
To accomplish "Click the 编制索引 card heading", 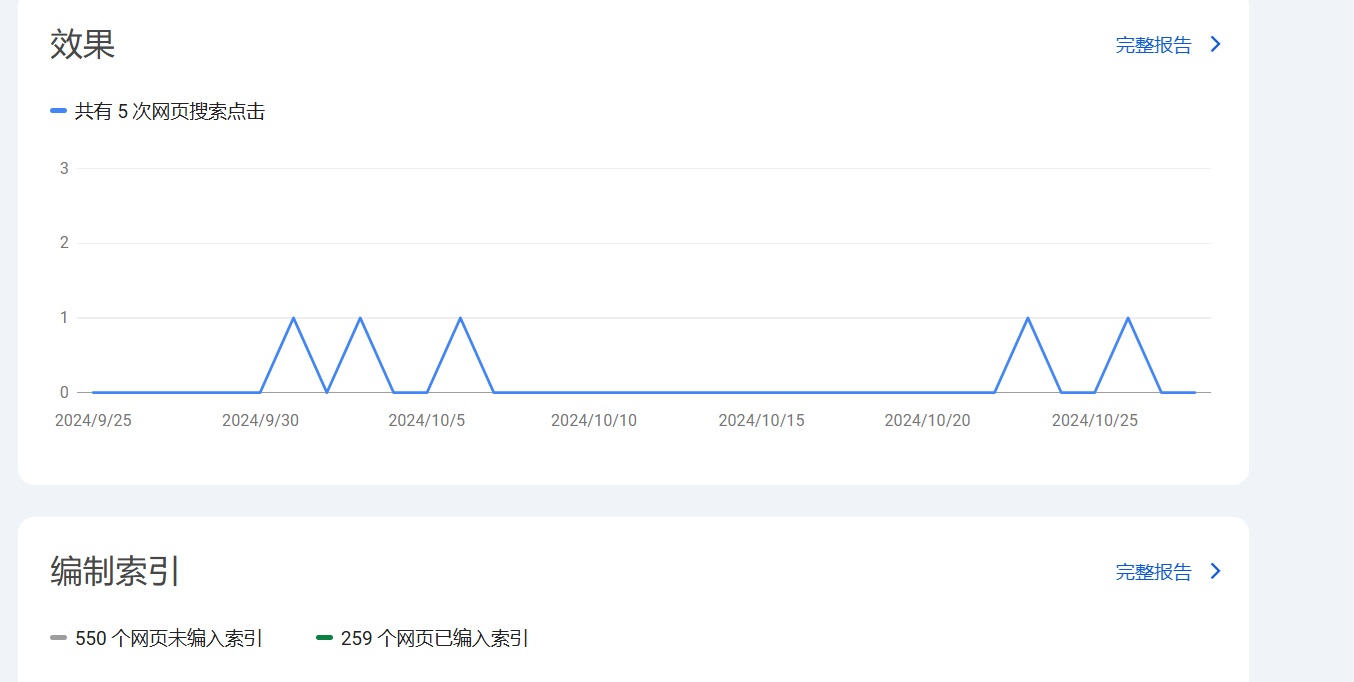I will [115, 572].
